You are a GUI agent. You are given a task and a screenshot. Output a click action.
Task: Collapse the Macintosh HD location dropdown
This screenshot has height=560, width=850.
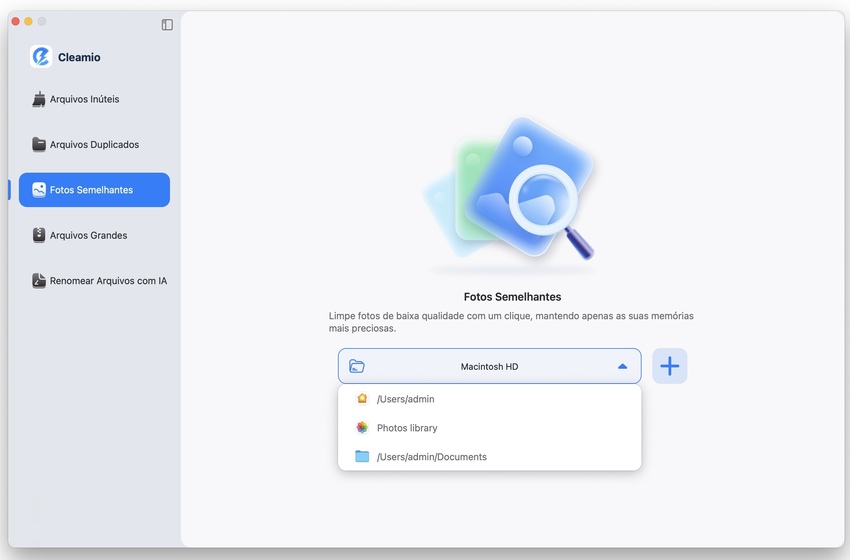(x=490, y=366)
